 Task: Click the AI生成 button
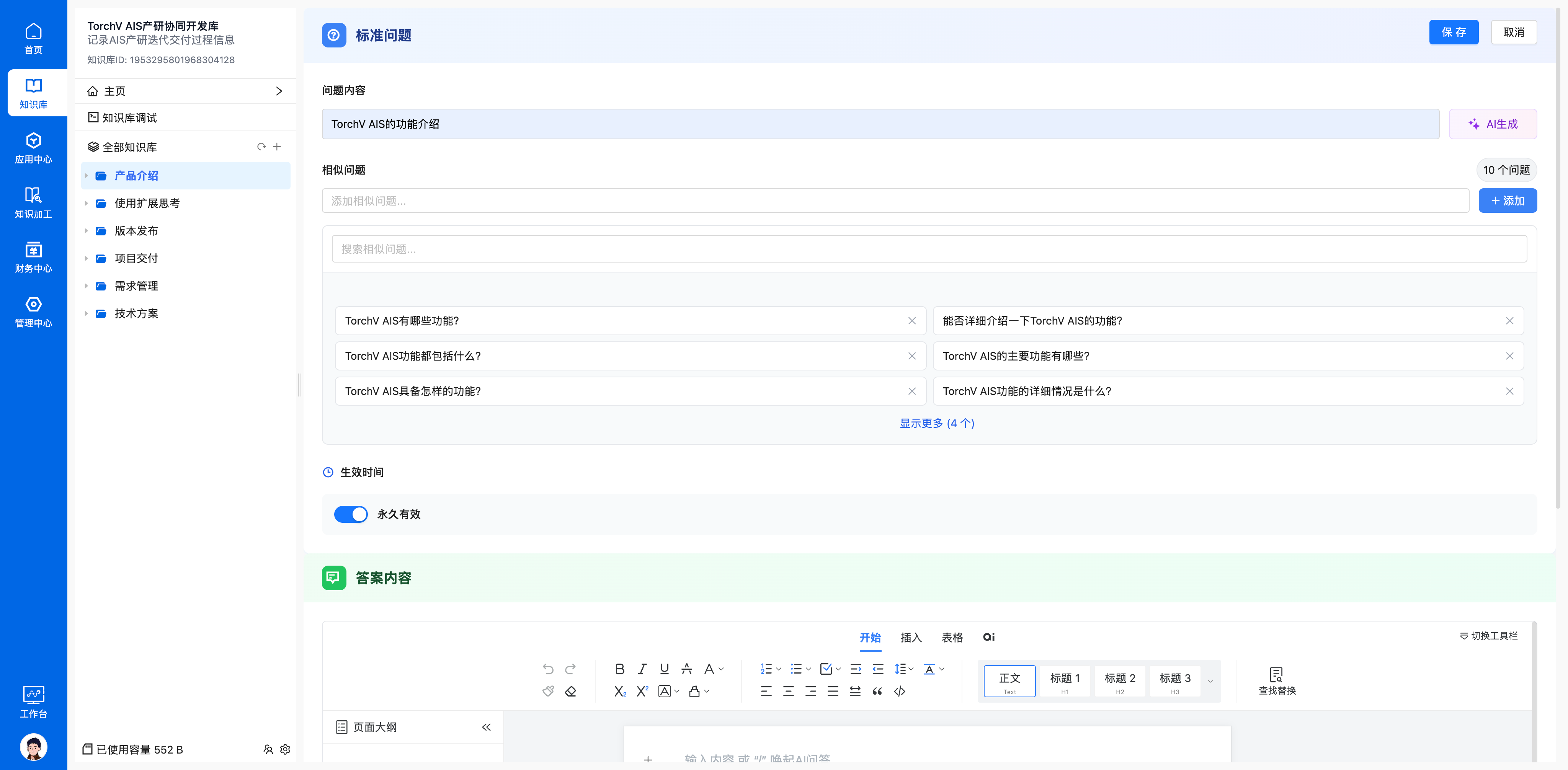point(1493,124)
